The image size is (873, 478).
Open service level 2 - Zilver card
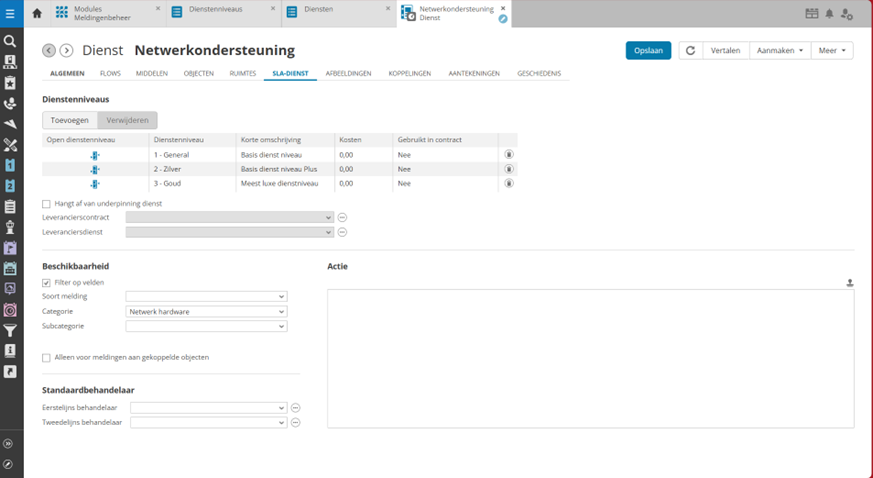(95, 170)
